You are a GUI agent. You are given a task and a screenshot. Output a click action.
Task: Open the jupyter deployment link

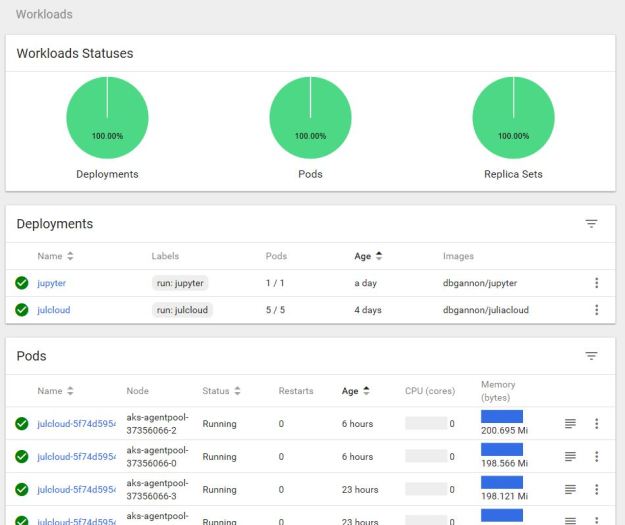[52, 283]
